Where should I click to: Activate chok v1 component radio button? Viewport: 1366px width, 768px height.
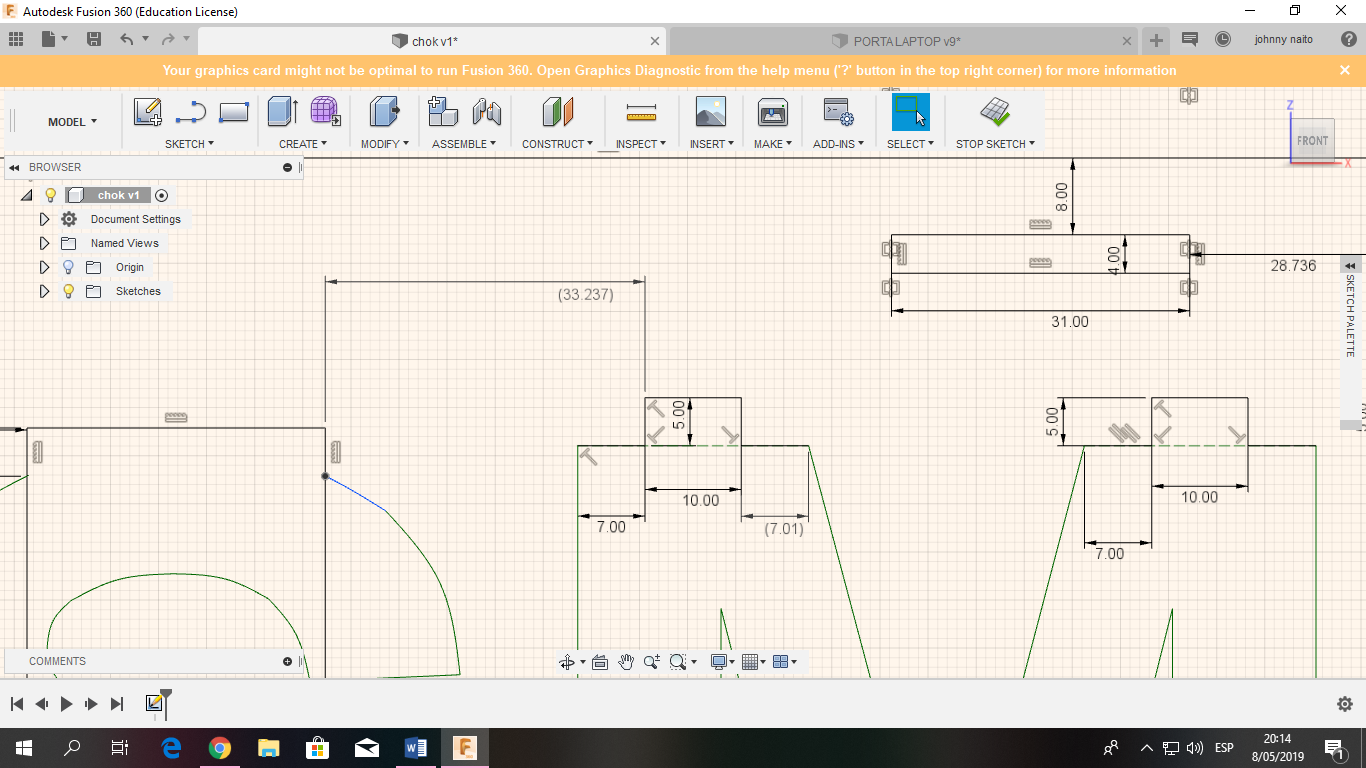161,196
